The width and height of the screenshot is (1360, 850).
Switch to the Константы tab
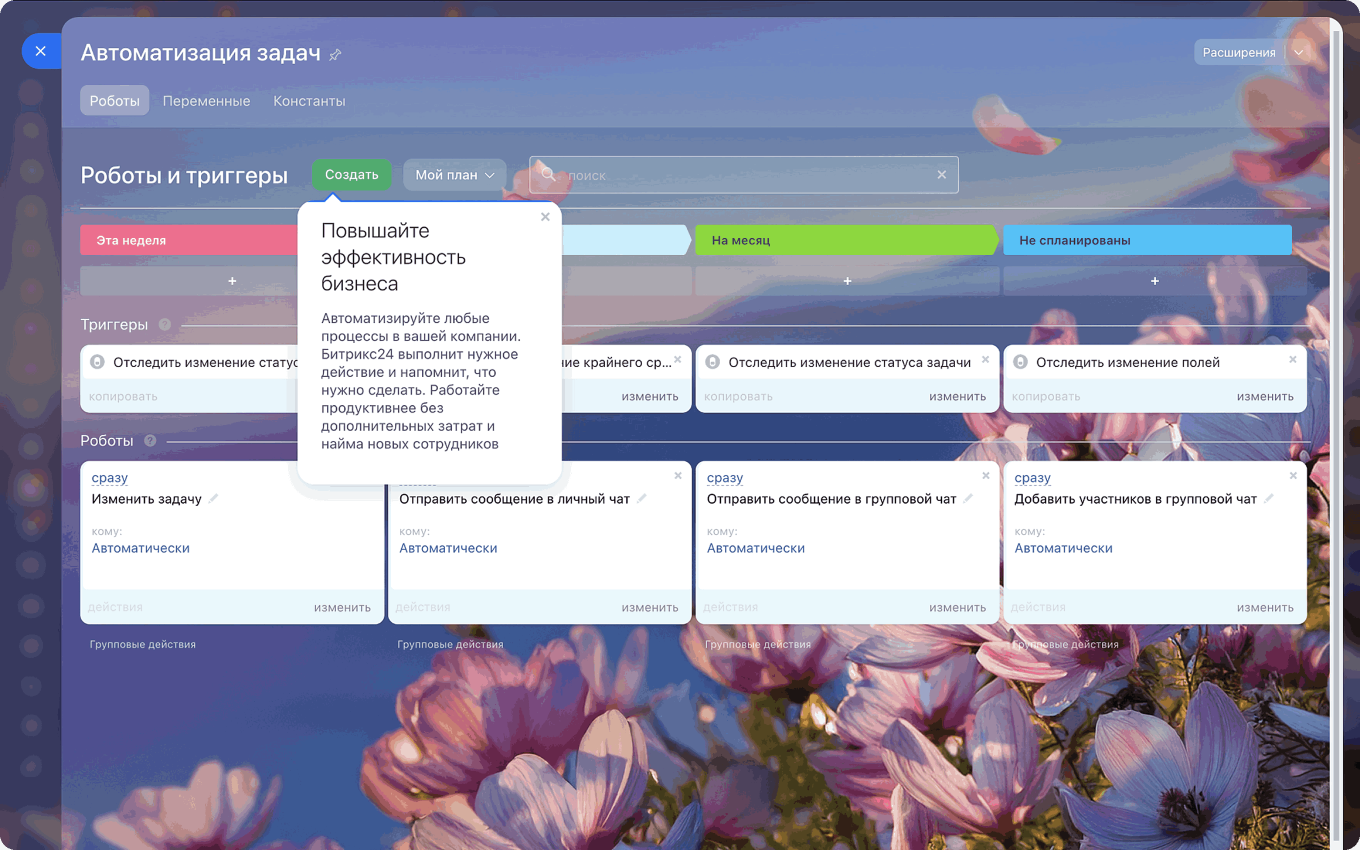tap(309, 101)
